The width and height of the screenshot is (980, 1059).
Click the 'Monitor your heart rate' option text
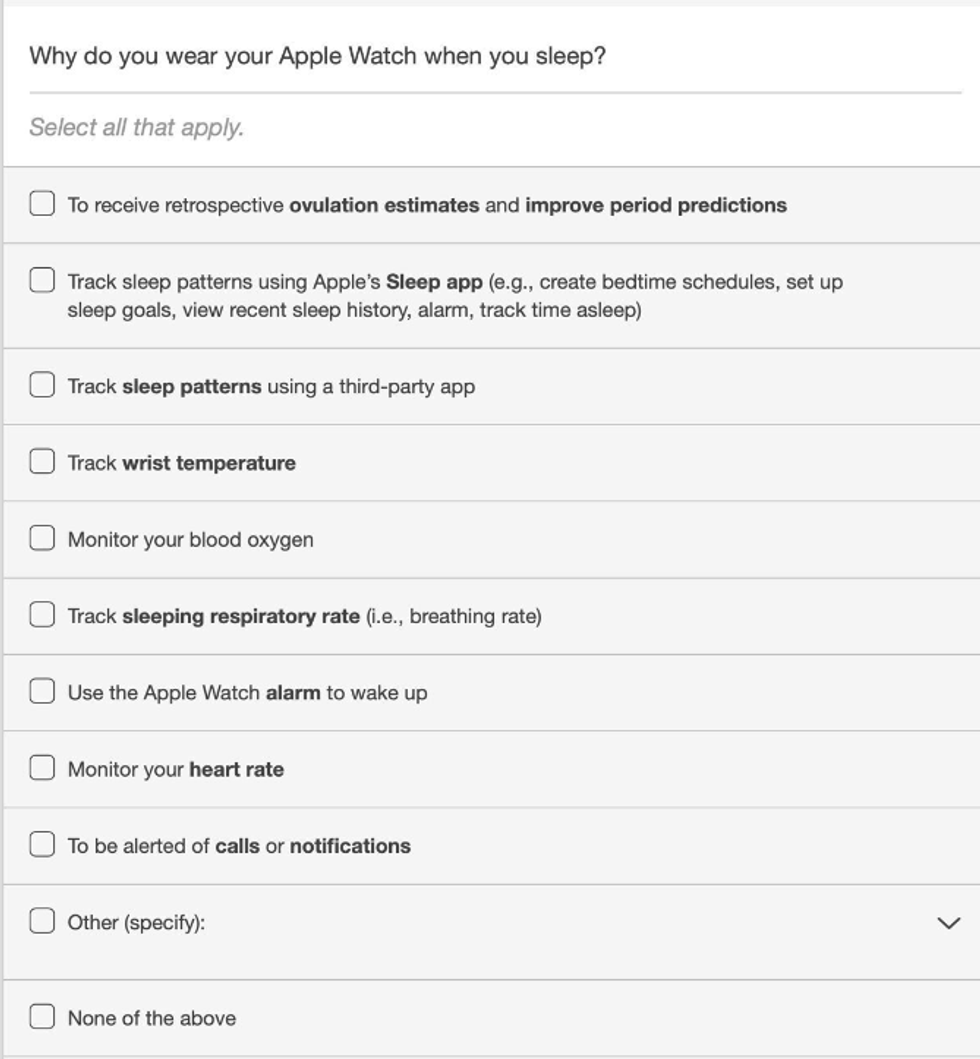point(175,770)
